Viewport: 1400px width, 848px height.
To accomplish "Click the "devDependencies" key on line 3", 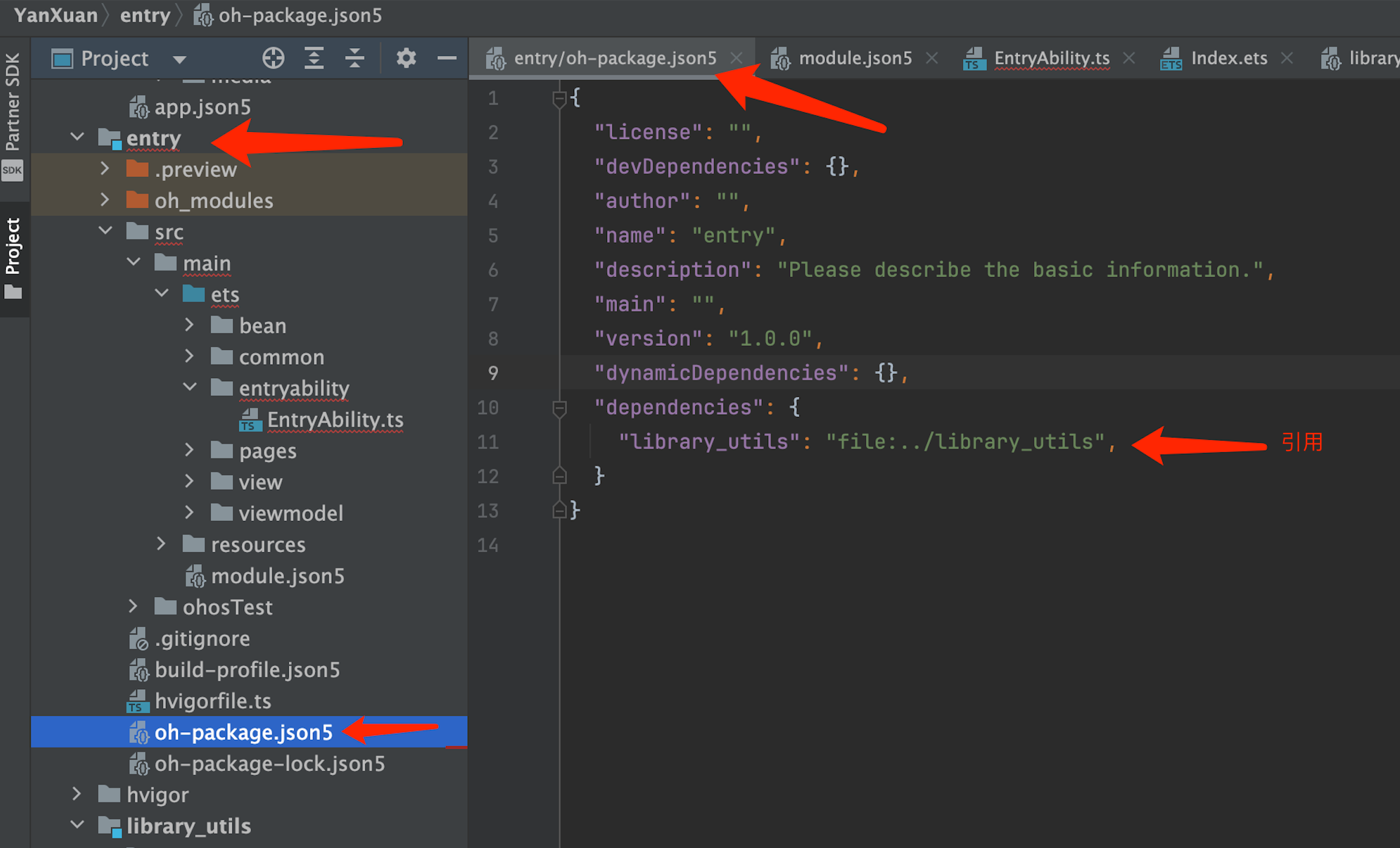I will (x=697, y=167).
